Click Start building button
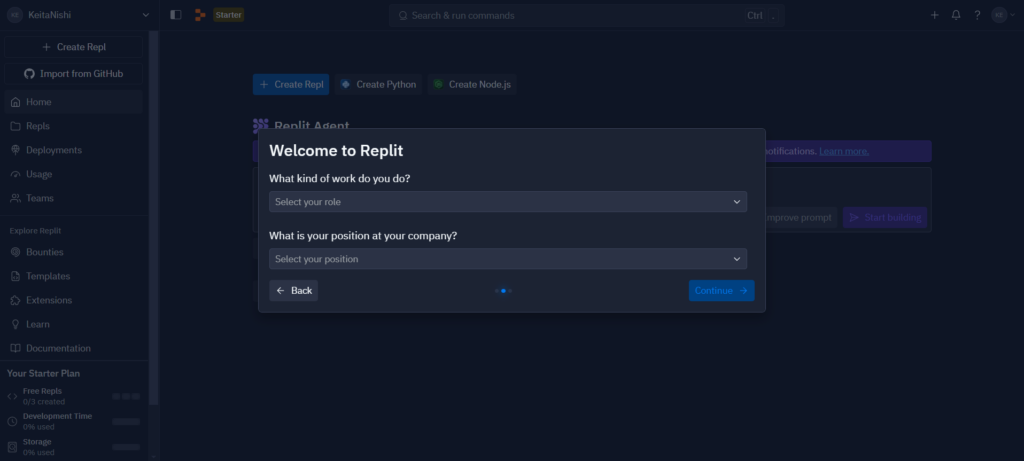1024x461 pixels. click(885, 217)
